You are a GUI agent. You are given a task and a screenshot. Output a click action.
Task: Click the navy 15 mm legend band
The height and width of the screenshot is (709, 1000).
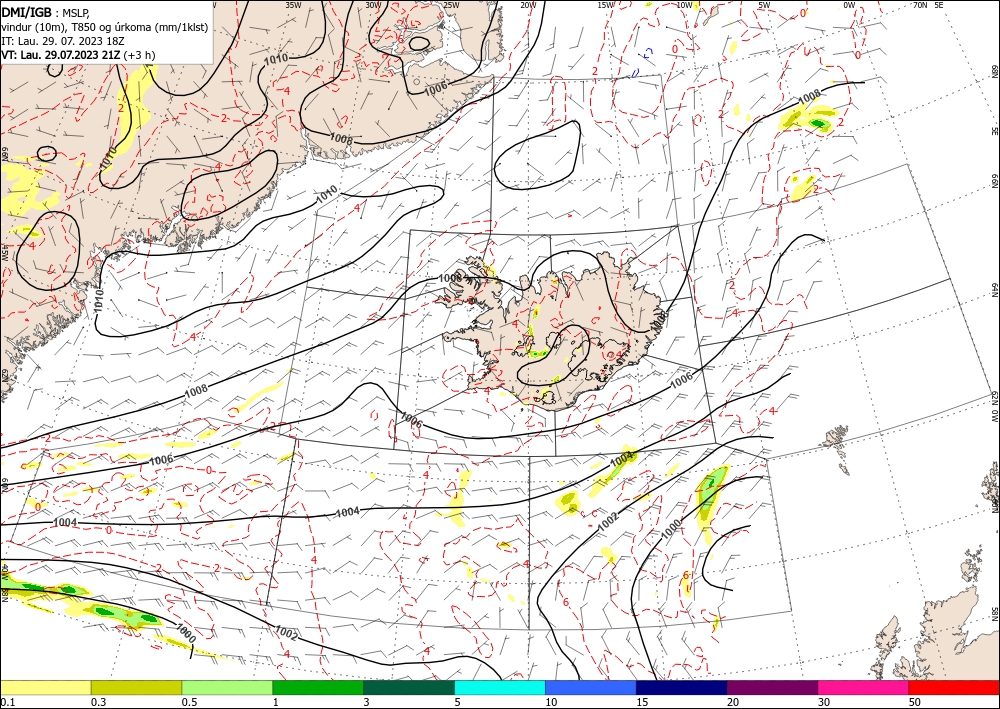click(x=682, y=687)
